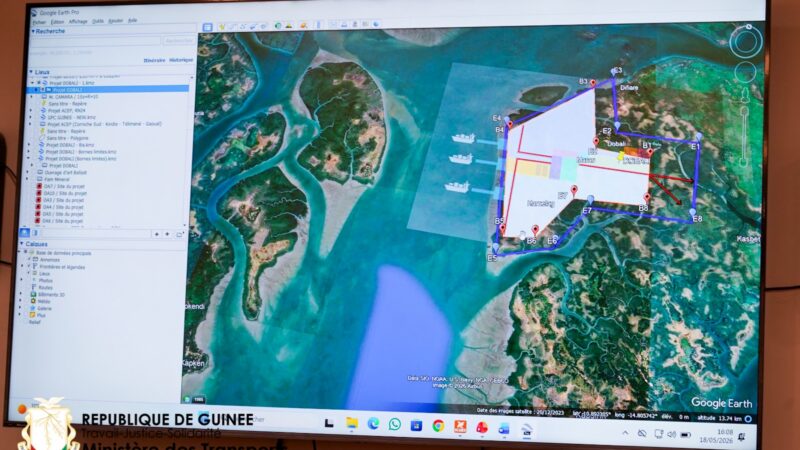
Task: Open Microsoft Store from the taskbar
Action: pos(416,424)
